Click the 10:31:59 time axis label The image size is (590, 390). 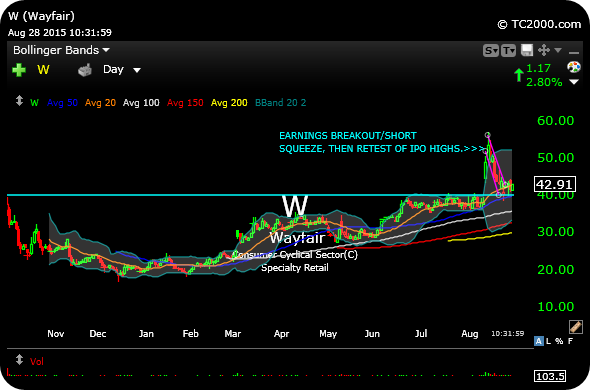pos(508,334)
